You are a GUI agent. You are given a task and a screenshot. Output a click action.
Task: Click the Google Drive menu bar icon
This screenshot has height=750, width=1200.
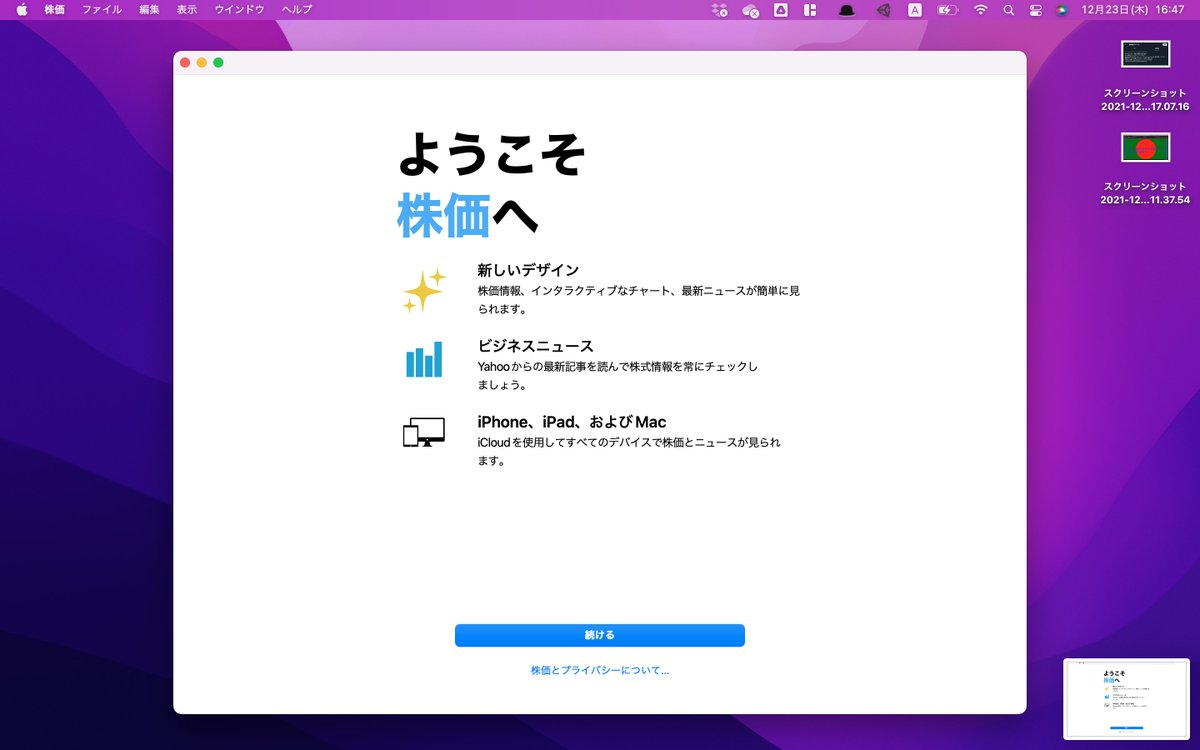783,9
